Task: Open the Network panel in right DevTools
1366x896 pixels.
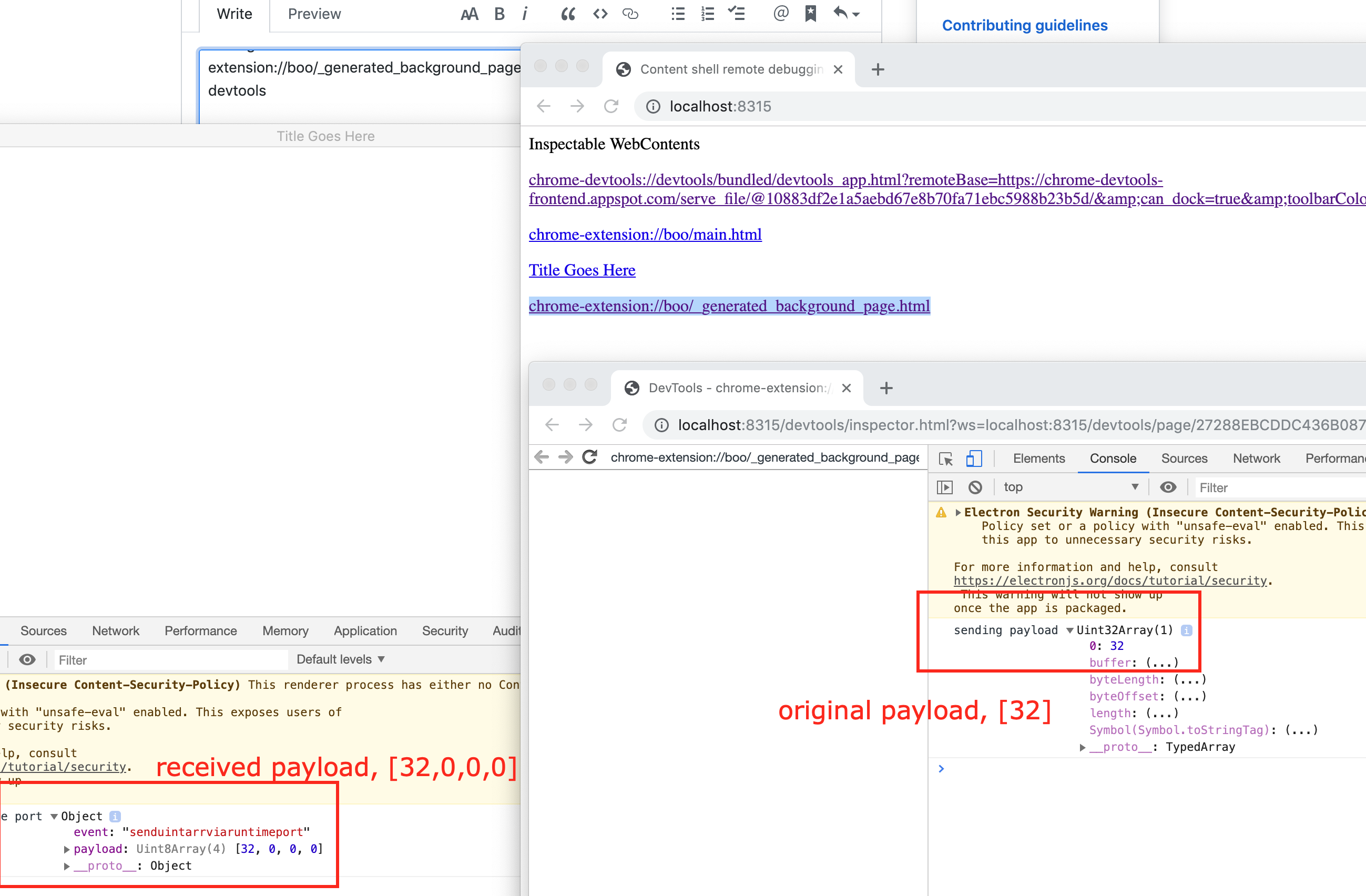Action: point(1256,458)
